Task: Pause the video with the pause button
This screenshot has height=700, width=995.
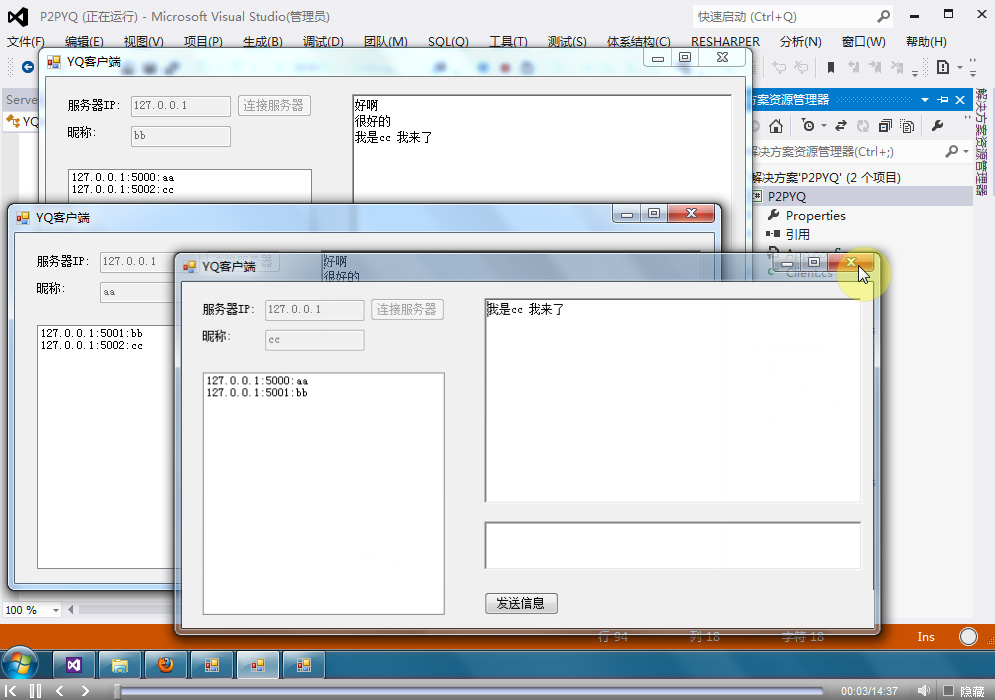Action: click(x=35, y=691)
